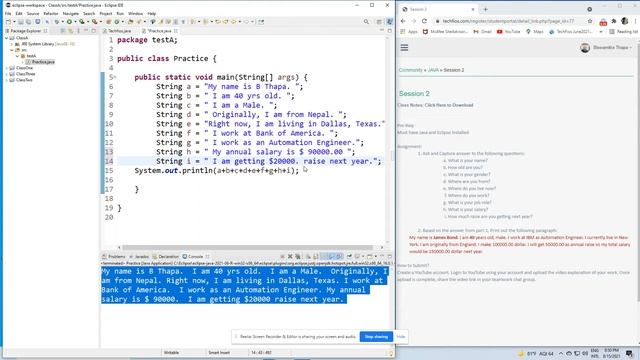640x360 pixels.
Task: Click the Save icon in Eclipse toolbar
Action: tap(21, 22)
